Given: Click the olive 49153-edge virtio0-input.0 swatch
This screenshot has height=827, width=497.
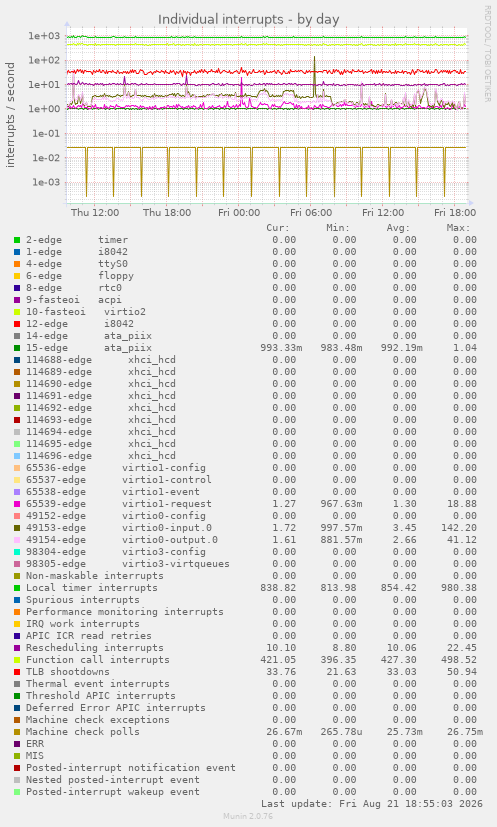Looking at the screenshot, I should coord(17,528).
